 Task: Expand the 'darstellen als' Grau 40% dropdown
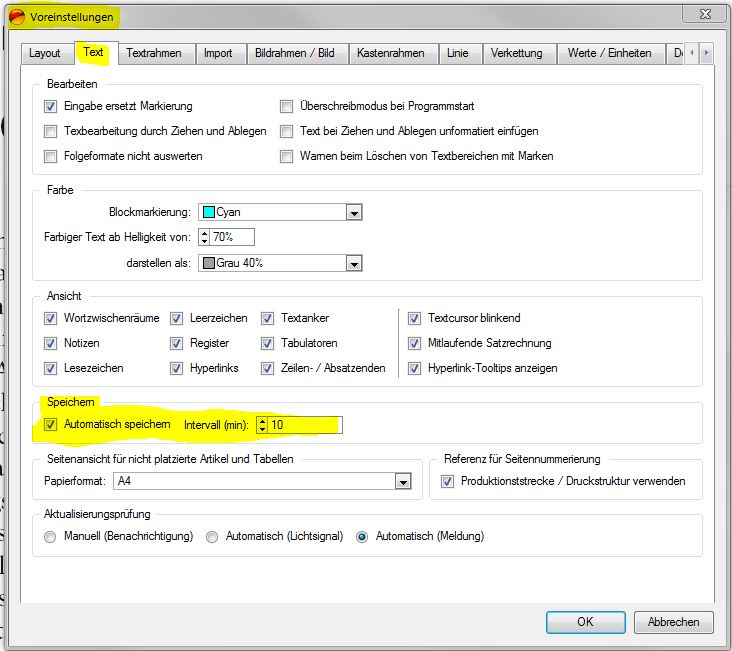pyautogui.click(x=353, y=263)
